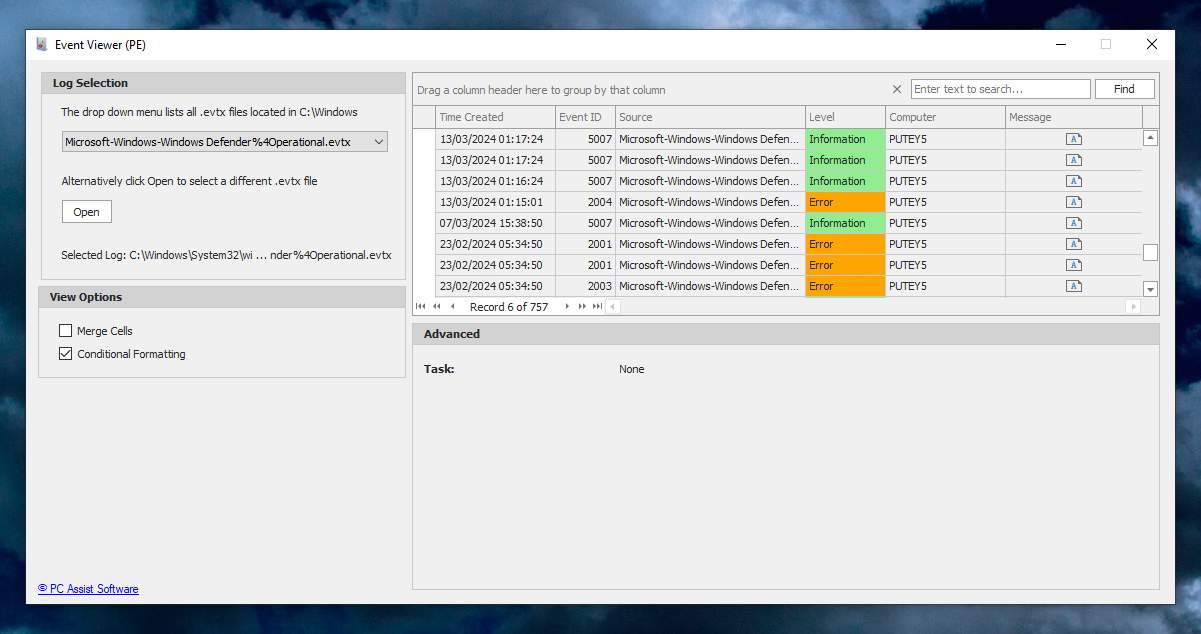1201x634 pixels.
Task: Click Source cell in the 01:16:24 row
Action: (x=710, y=181)
